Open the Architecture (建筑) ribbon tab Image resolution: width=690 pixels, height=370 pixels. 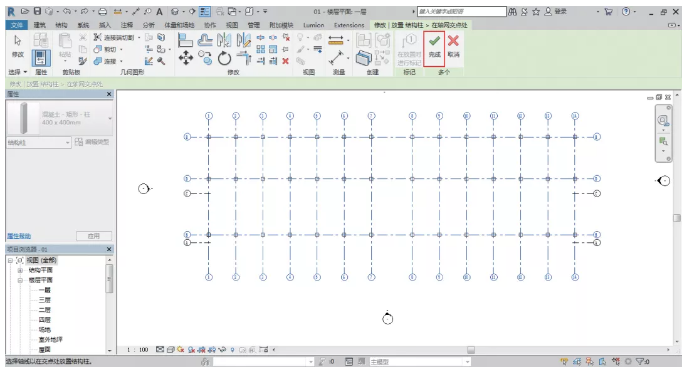click(39, 25)
